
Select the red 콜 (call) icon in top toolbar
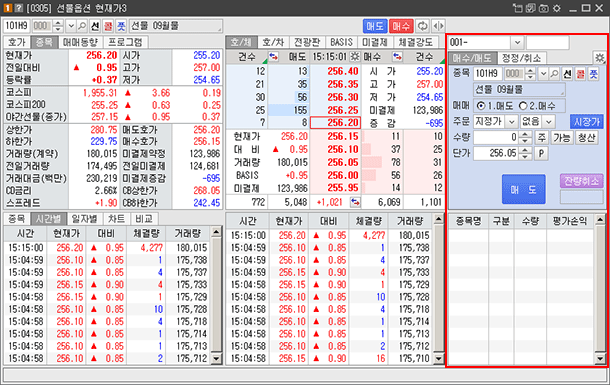[x=108, y=26]
